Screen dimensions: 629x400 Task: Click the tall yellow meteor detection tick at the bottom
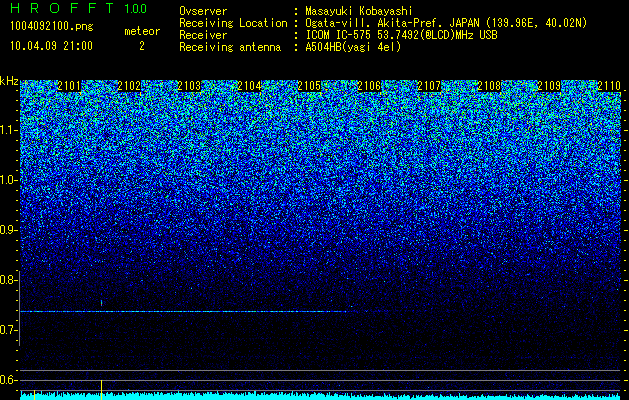[x=101, y=390]
